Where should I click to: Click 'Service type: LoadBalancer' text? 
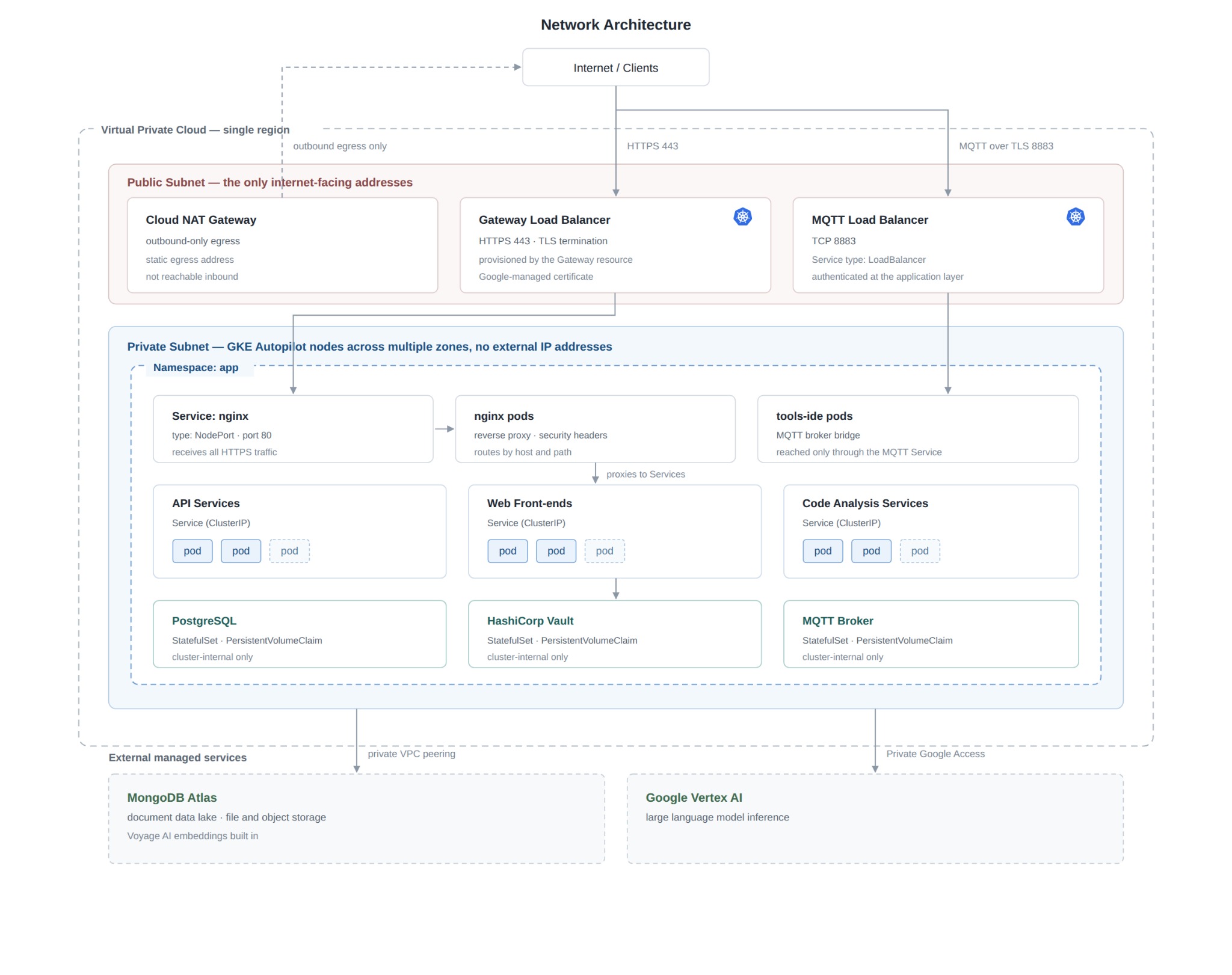click(868, 260)
